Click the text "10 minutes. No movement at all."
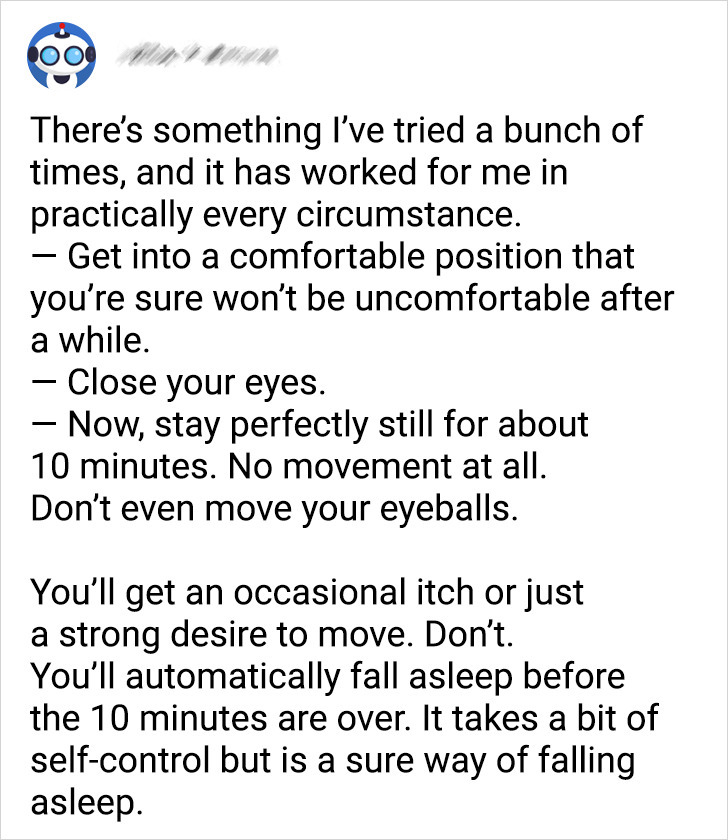This screenshot has height=840, width=728. point(289,467)
